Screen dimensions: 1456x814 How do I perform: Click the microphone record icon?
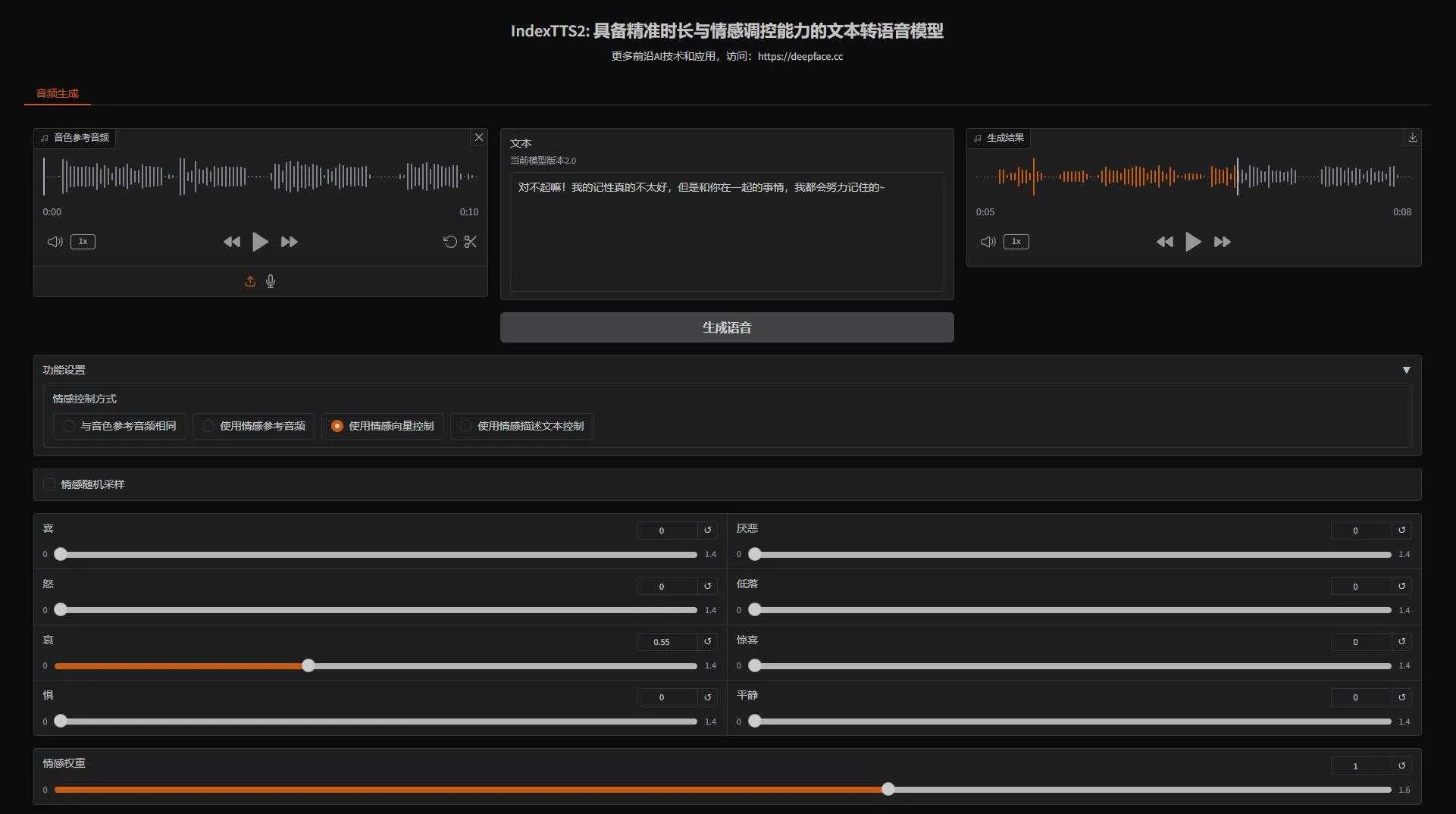(271, 281)
